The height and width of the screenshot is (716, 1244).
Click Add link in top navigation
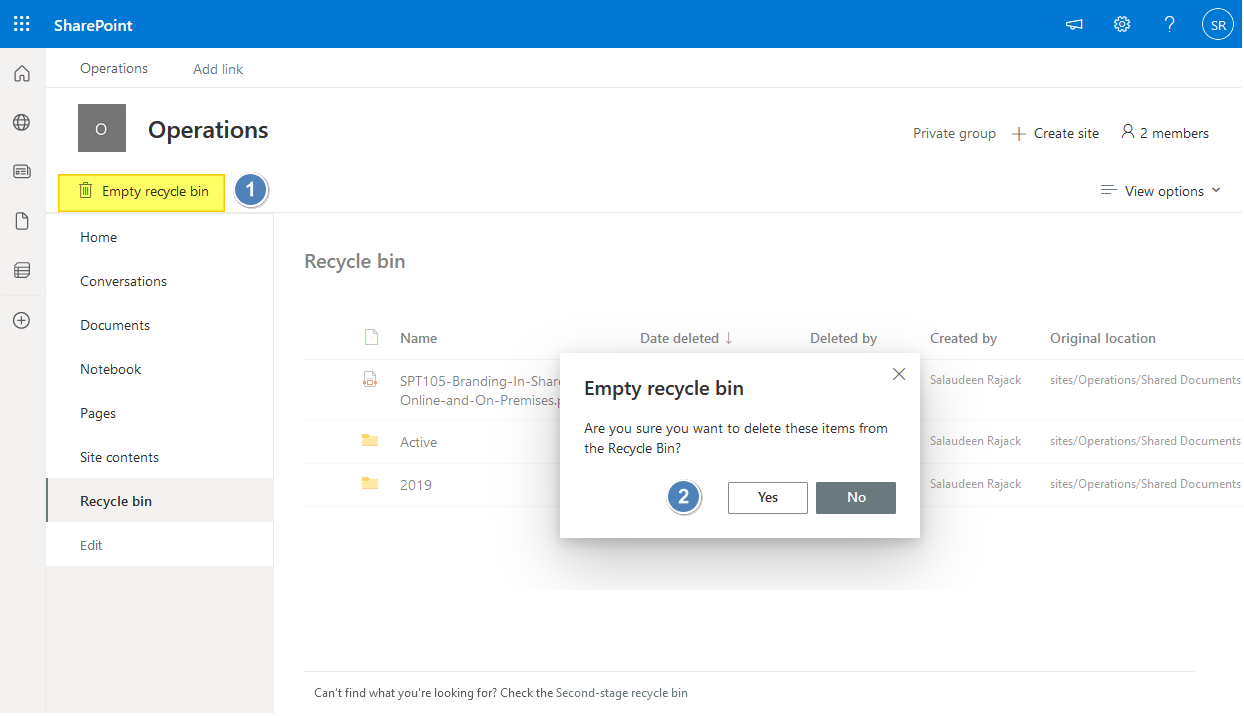(217, 68)
